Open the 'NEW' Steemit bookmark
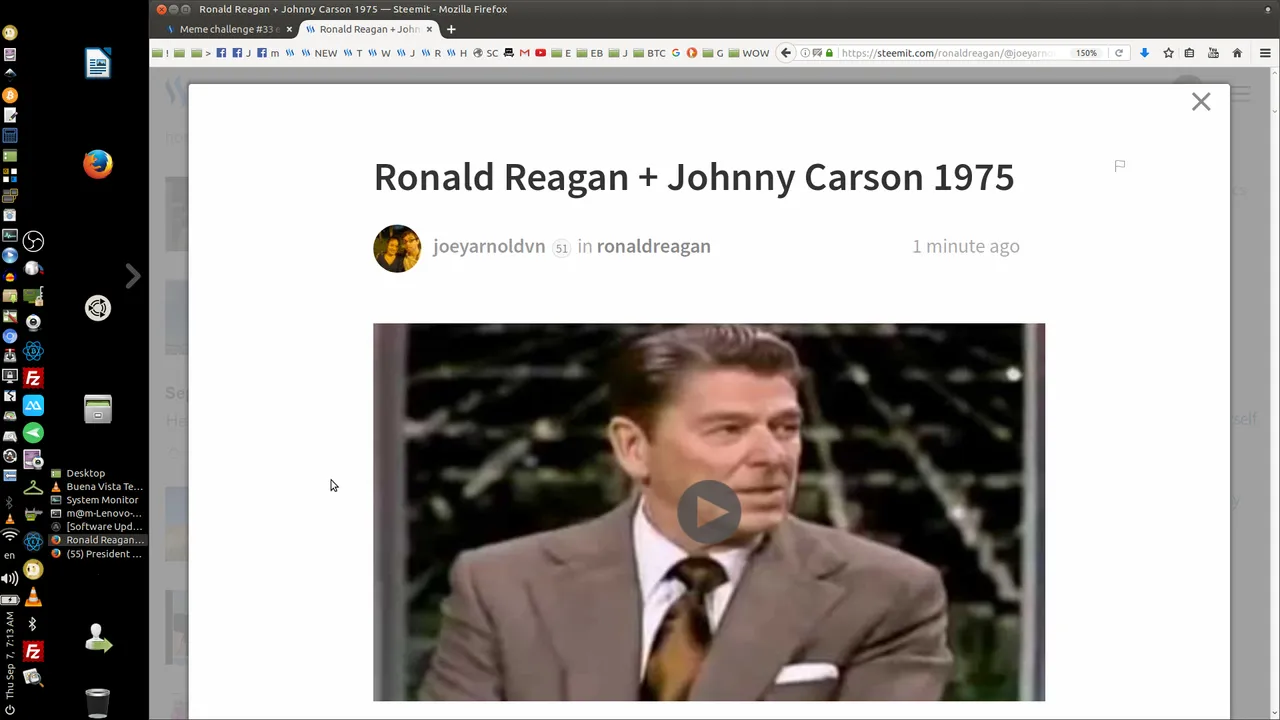 pyautogui.click(x=319, y=53)
